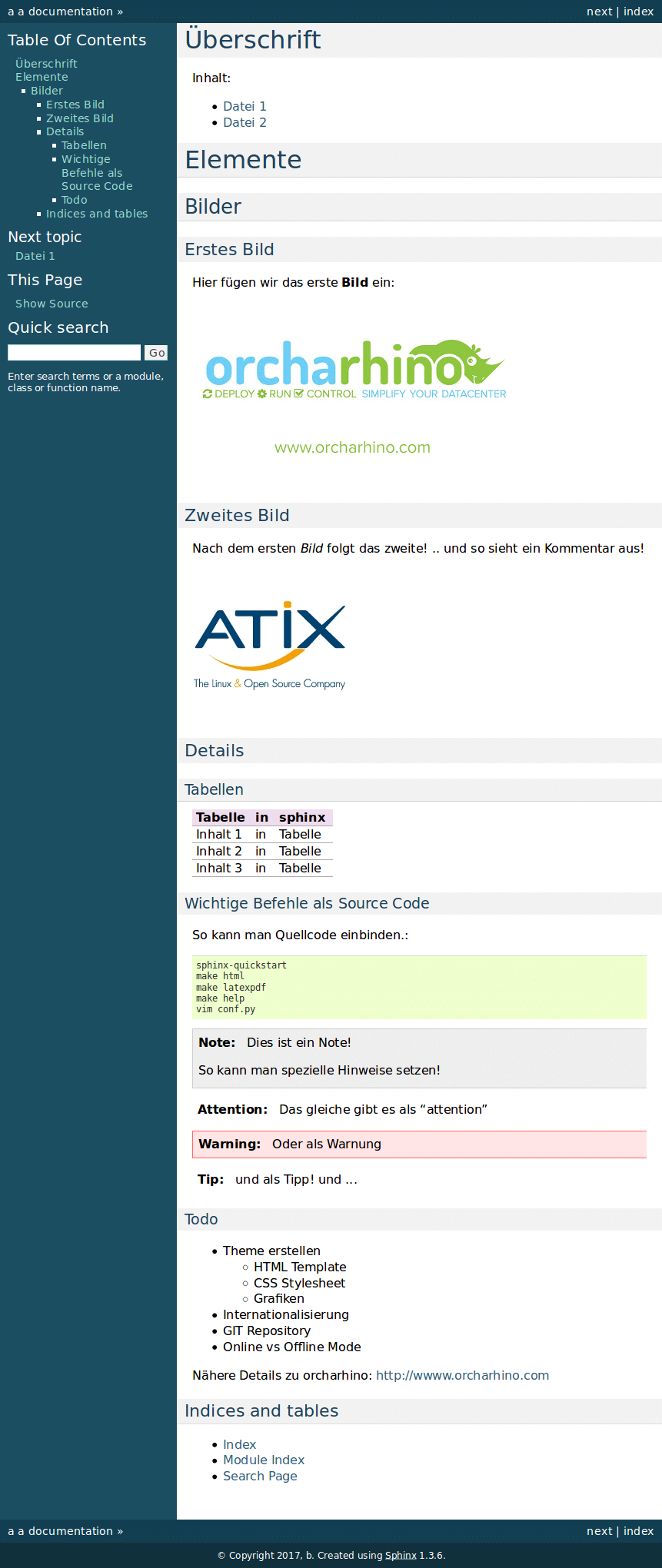
Task: Click the 'Erstes Bild' section heading
Action: click(229, 249)
